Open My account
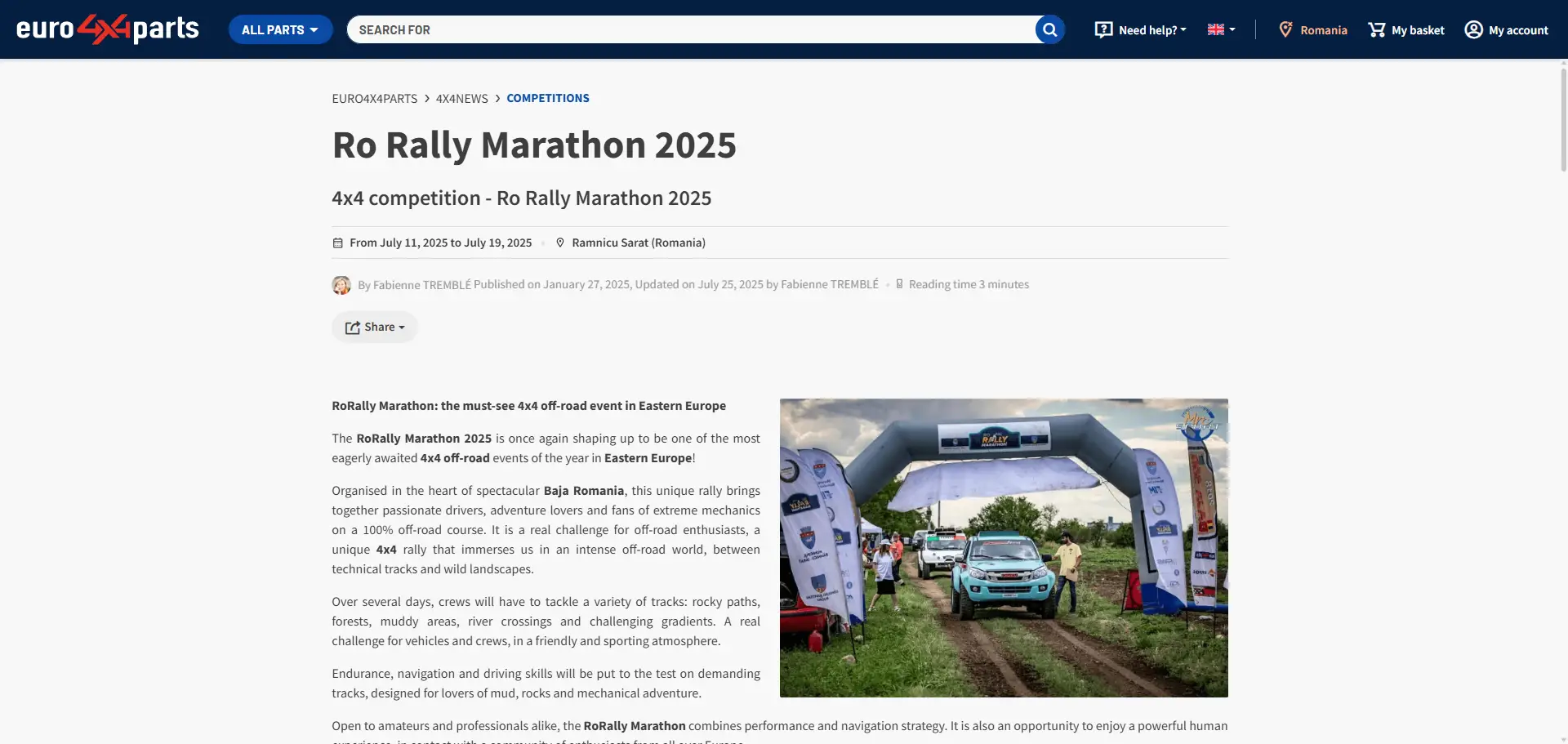 point(1507,30)
